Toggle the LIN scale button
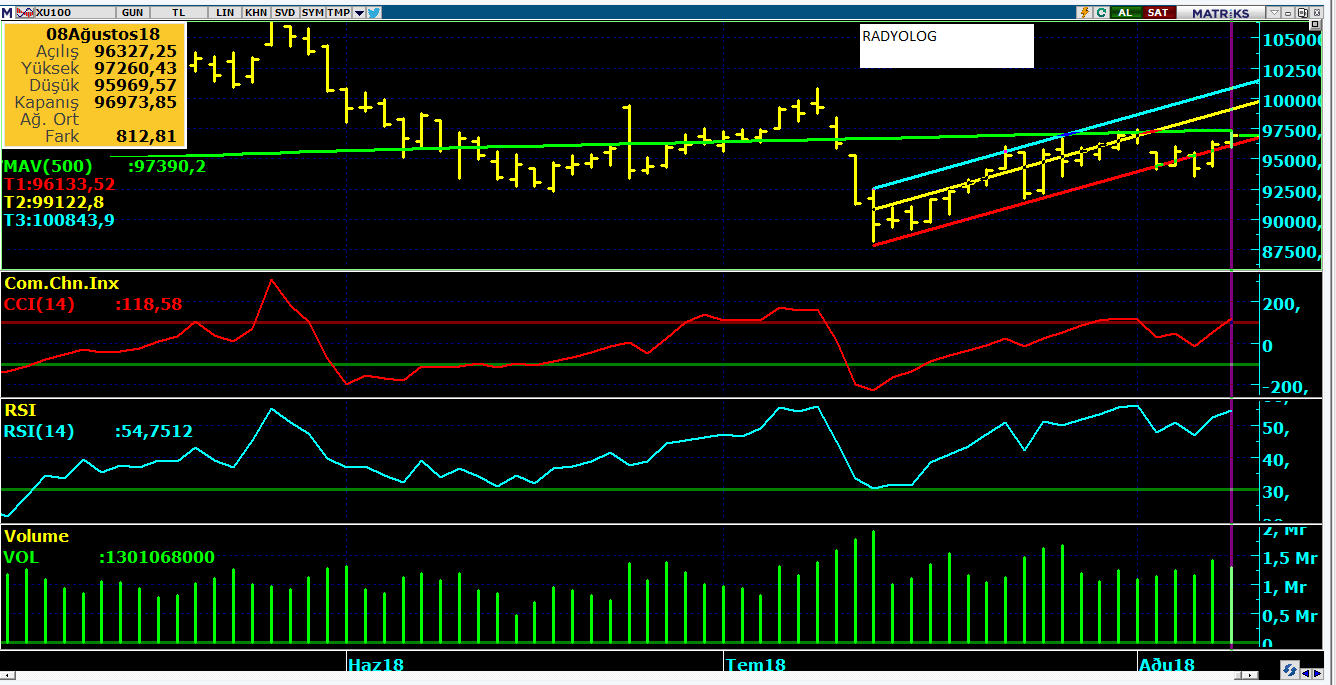The image size is (1336, 685). [x=225, y=13]
